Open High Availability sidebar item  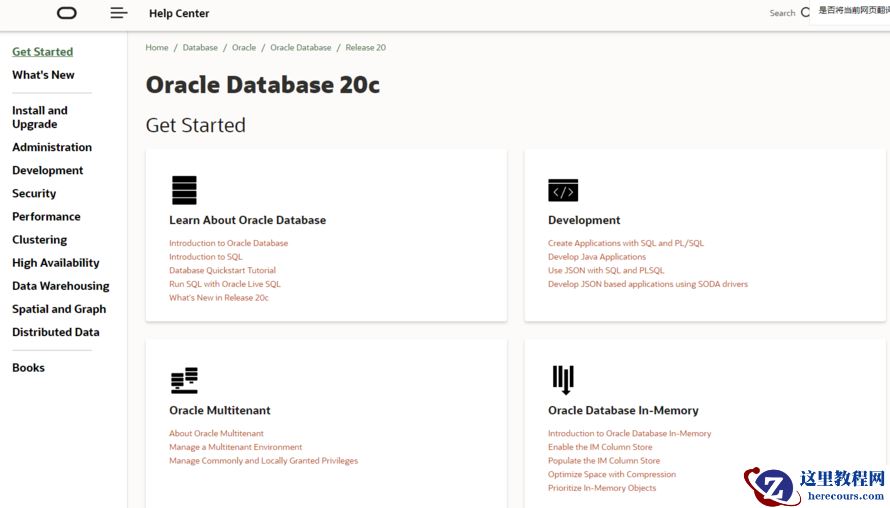(56, 263)
